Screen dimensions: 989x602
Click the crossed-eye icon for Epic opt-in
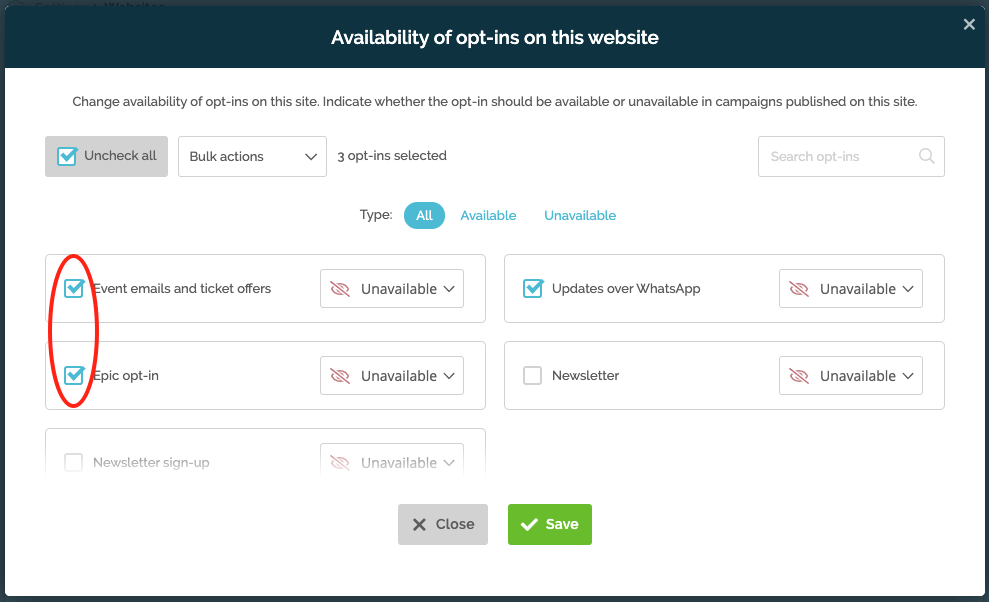pyautogui.click(x=340, y=376)
